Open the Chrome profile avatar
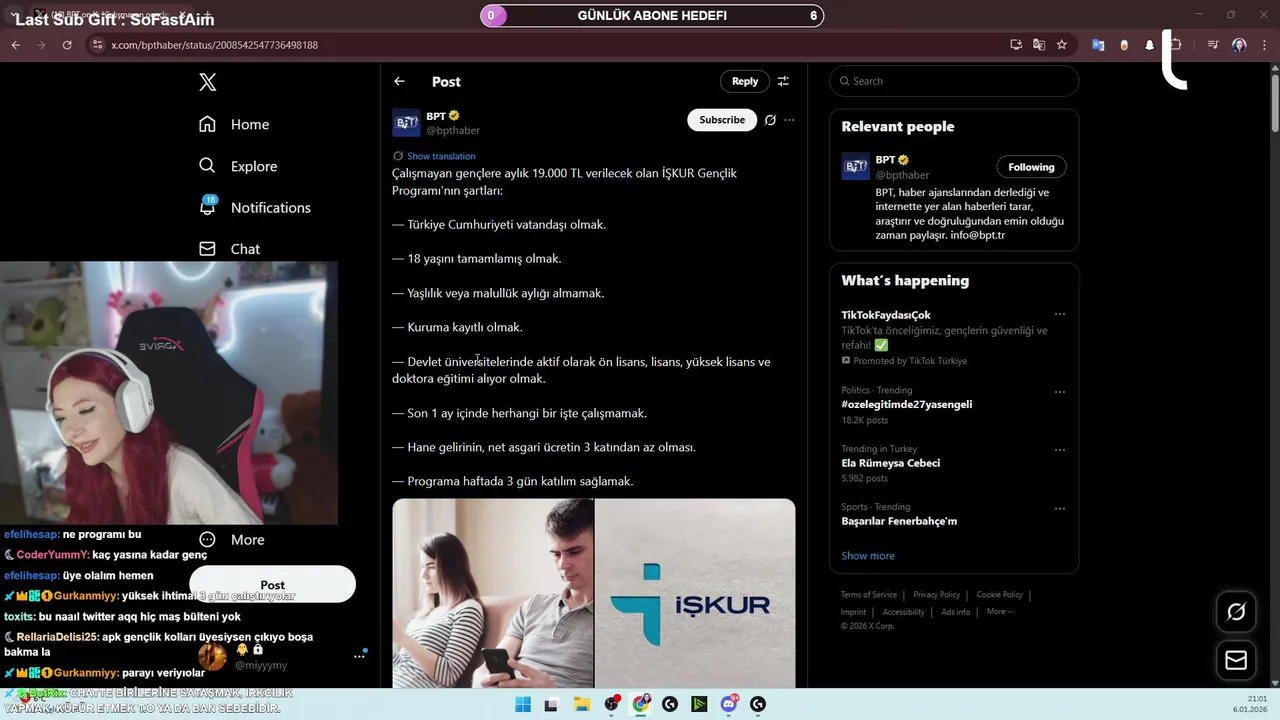Image resolution: width=1280 pixels, height=720 pixels. point(1239,45)
